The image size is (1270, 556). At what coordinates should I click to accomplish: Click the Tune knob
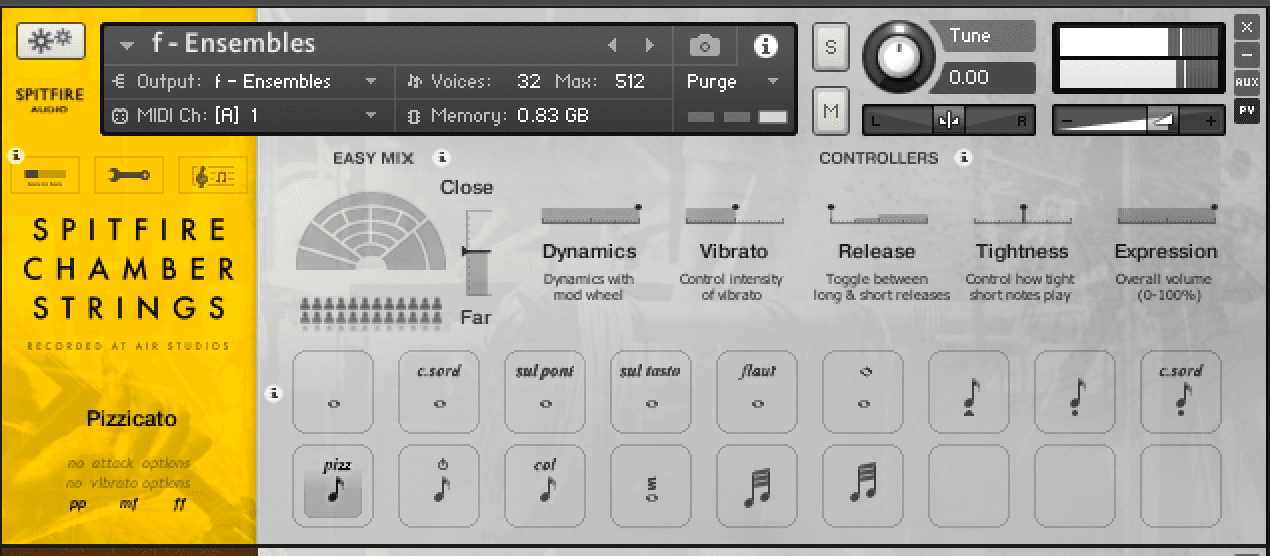[897, 55]
